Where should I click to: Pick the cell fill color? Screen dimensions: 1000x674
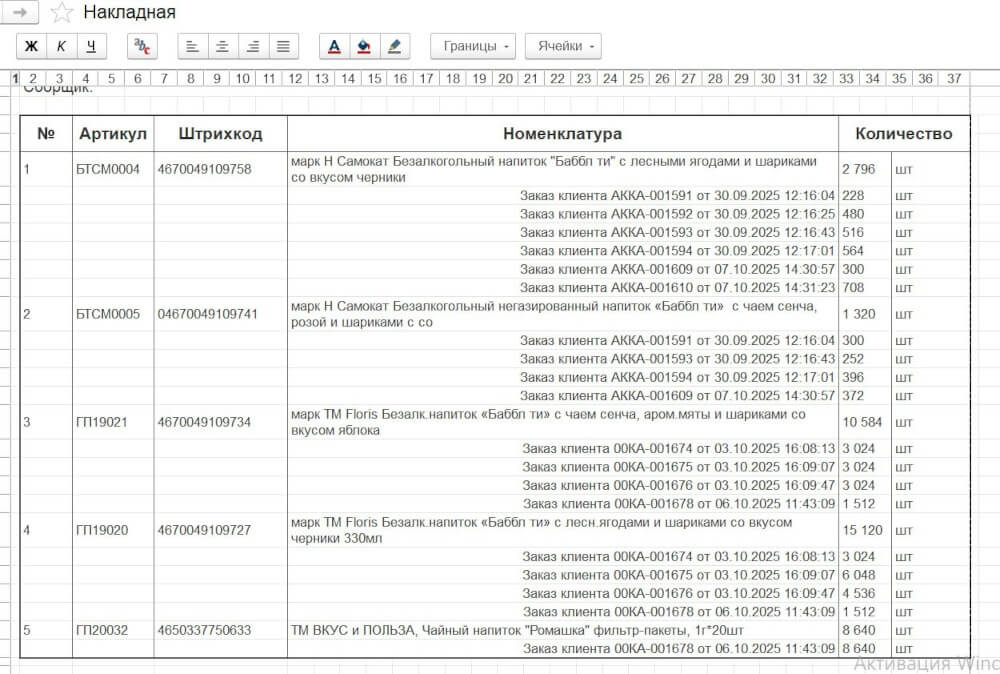click(364, 46)
